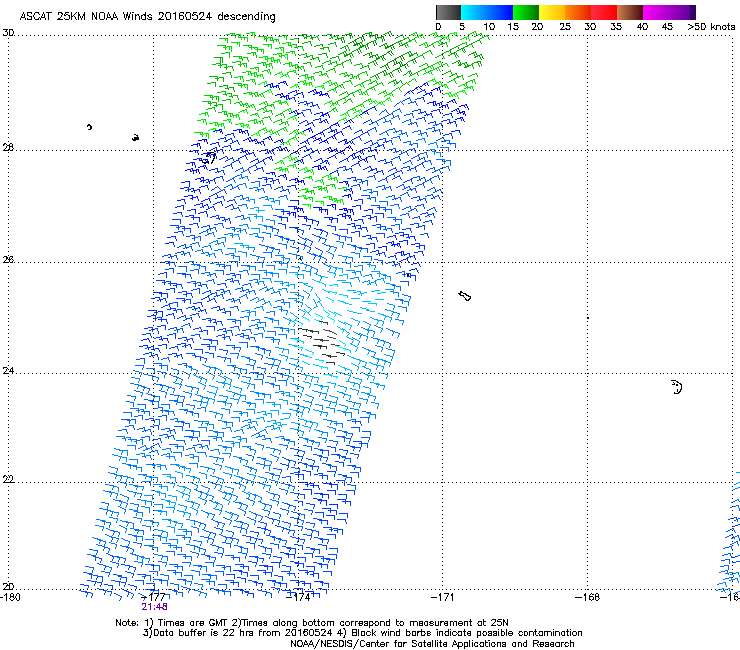
Task: Click the purple '21:48' swath time stamp
Action: coord(154,607)
